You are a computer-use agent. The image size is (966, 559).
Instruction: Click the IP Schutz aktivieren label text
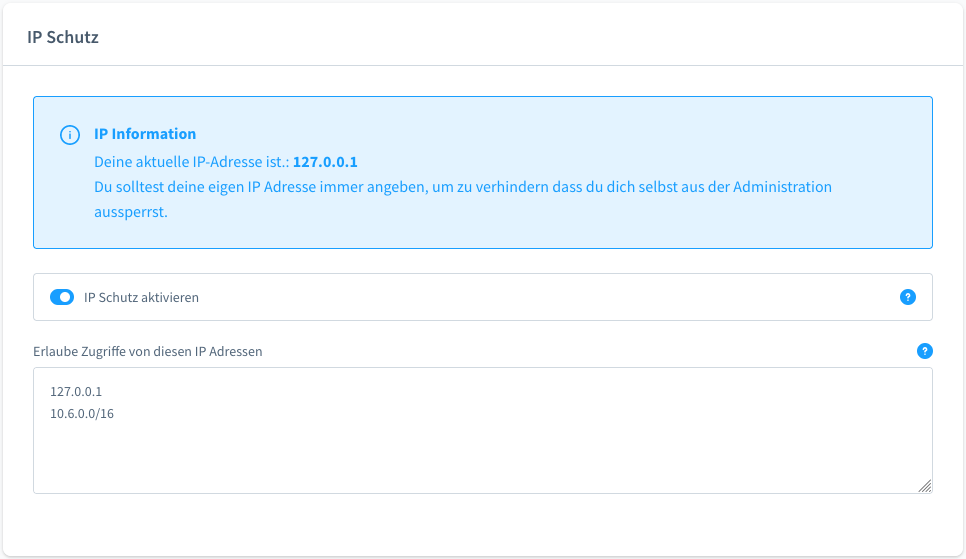pos(141,297)
